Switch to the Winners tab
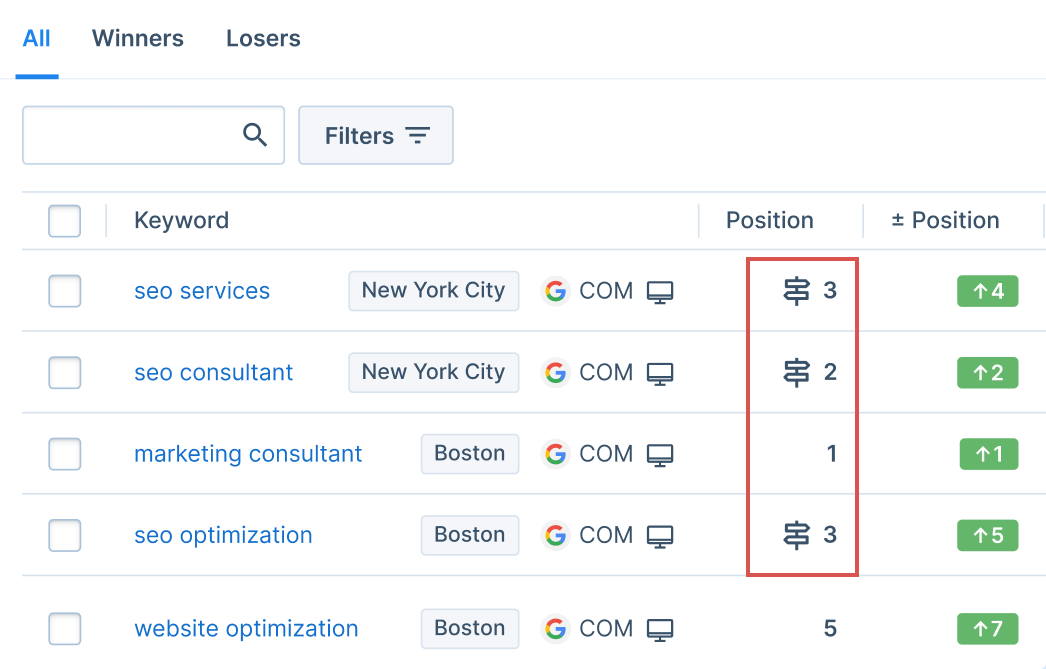This screenshot has width=1046, height=669. [x=137, y=38]
